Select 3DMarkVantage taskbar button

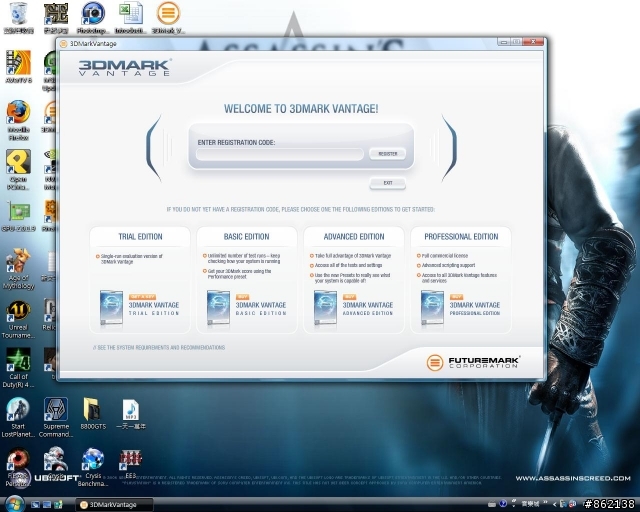[115, 505]
